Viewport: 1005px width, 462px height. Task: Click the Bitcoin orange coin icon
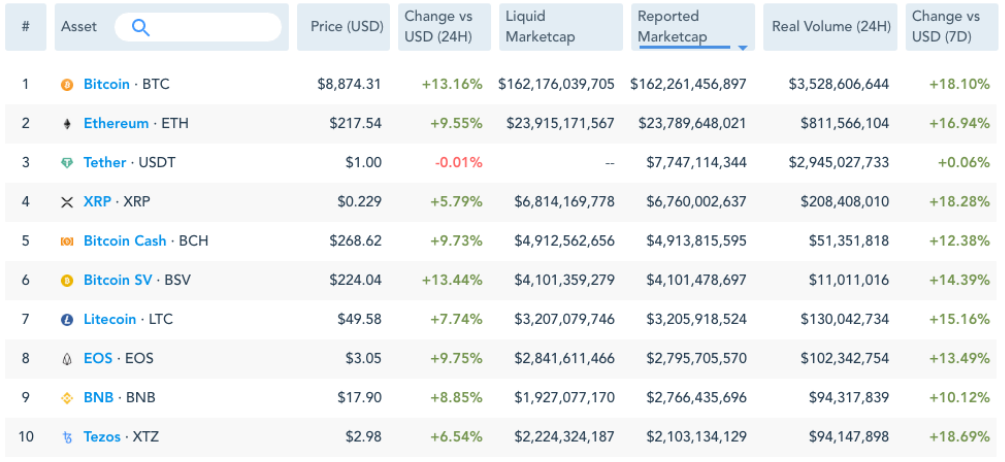click(x=67, y=85)
